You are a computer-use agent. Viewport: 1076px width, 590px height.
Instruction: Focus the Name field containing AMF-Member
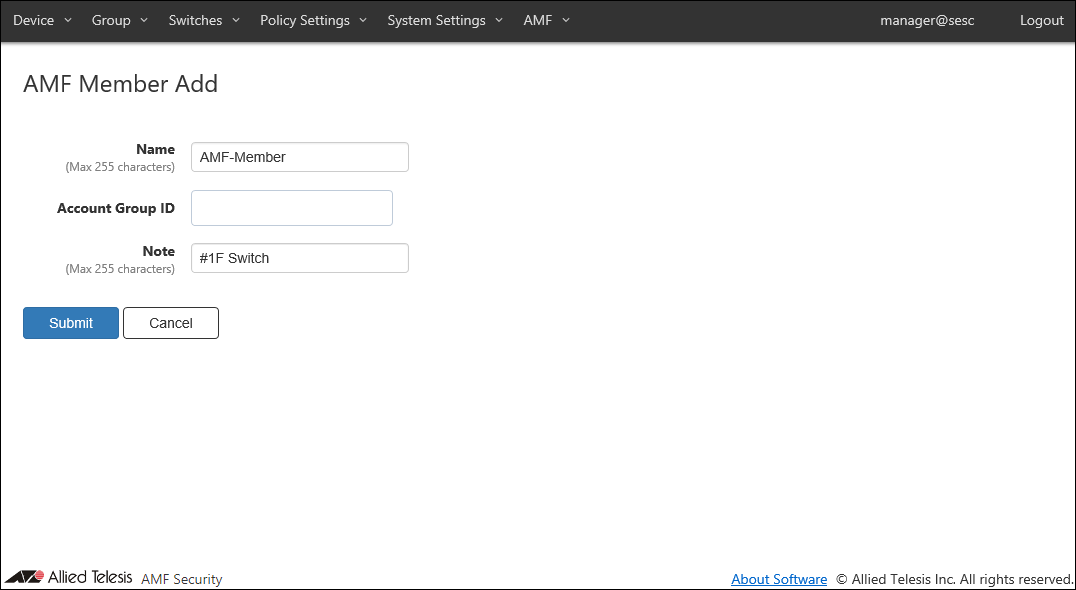pyautogui.click(x=300, y=157)
